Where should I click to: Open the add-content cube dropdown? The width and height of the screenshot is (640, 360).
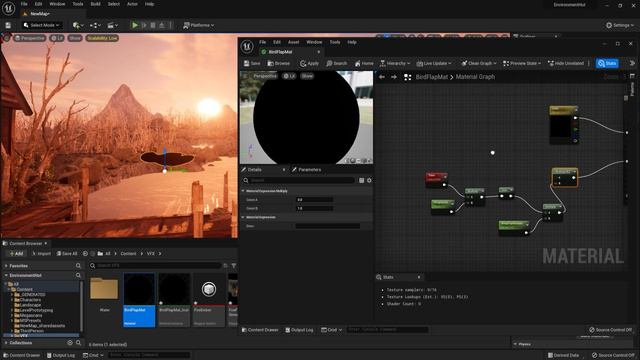(78, 25)
